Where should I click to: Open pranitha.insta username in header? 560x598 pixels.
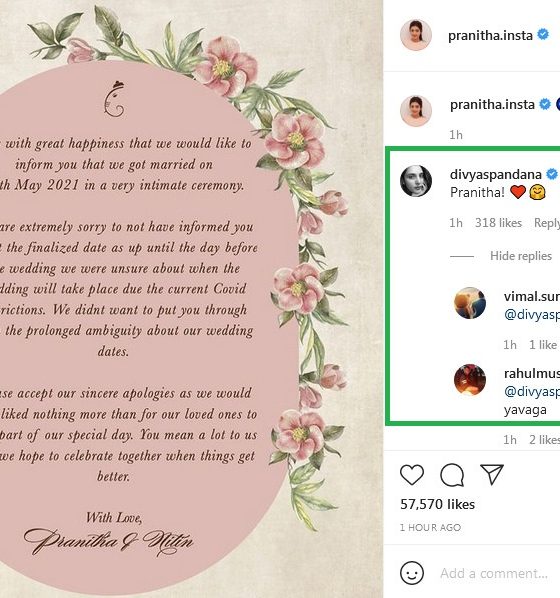pyautogui.click(x=490, y=35)
